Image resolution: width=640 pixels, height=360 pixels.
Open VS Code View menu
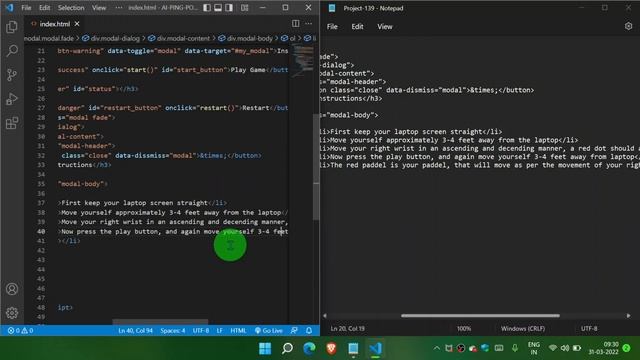coord(99,8)
